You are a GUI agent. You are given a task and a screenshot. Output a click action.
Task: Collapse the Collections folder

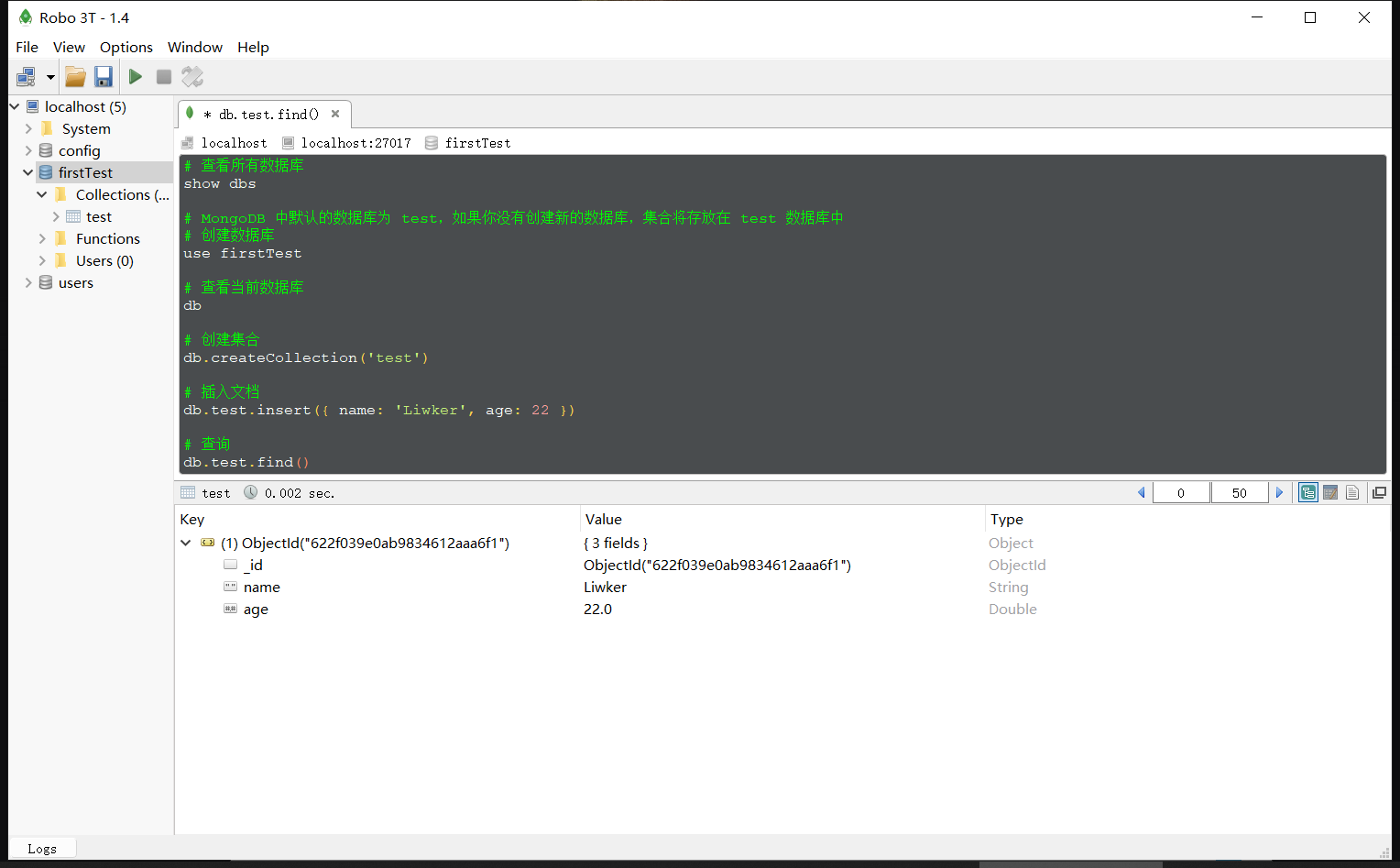[x=42, y=194]
